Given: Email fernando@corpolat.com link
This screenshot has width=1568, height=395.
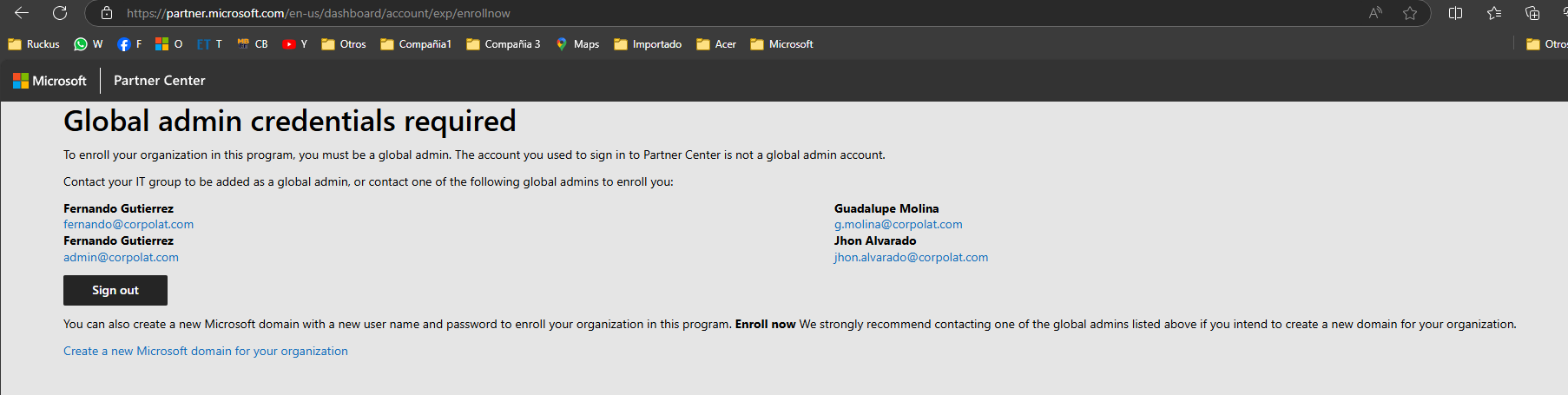Looking at the screenshot, I should tap(128, 225).
